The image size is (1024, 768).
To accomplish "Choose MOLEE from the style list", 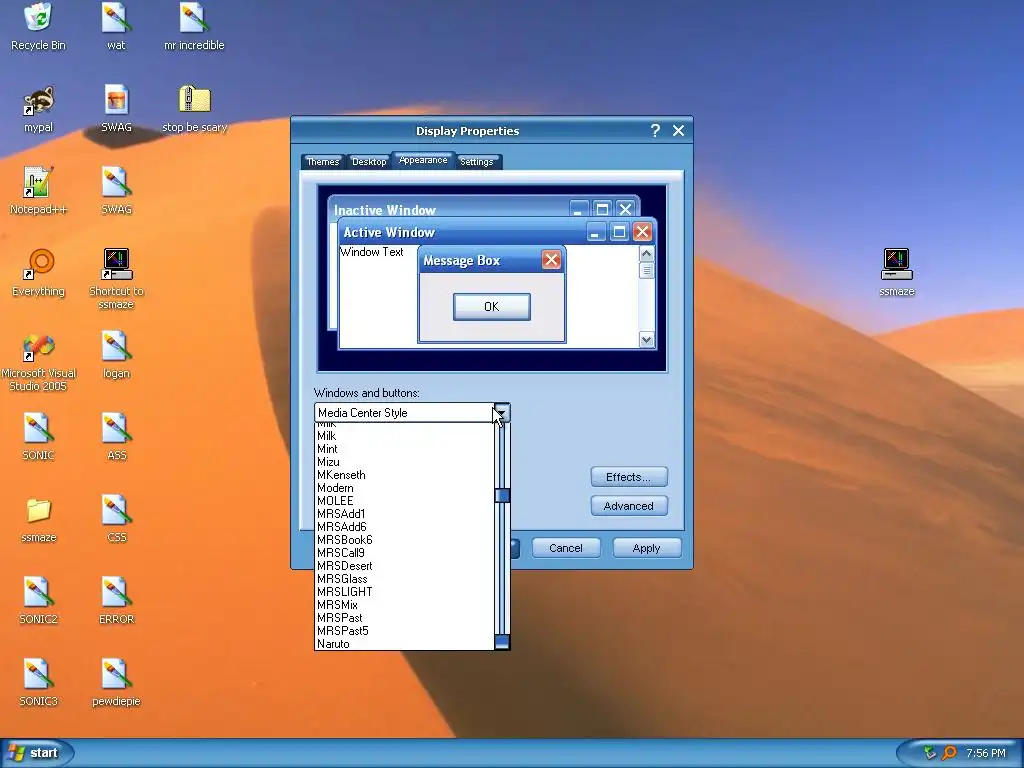I will 404,501.
